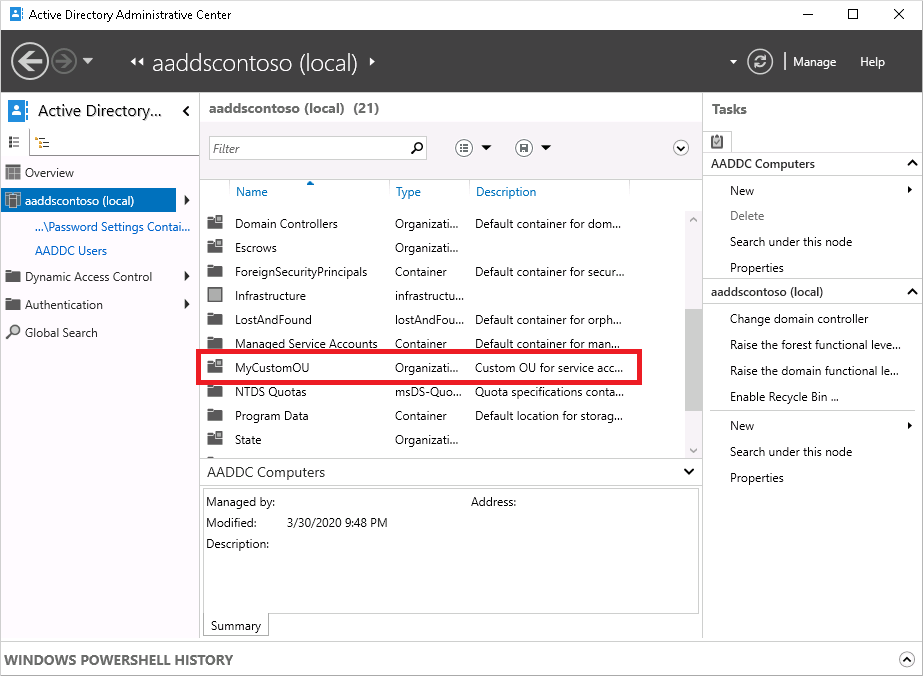
Task: Open the Manage menu
Action: click(x=814, y=61)
